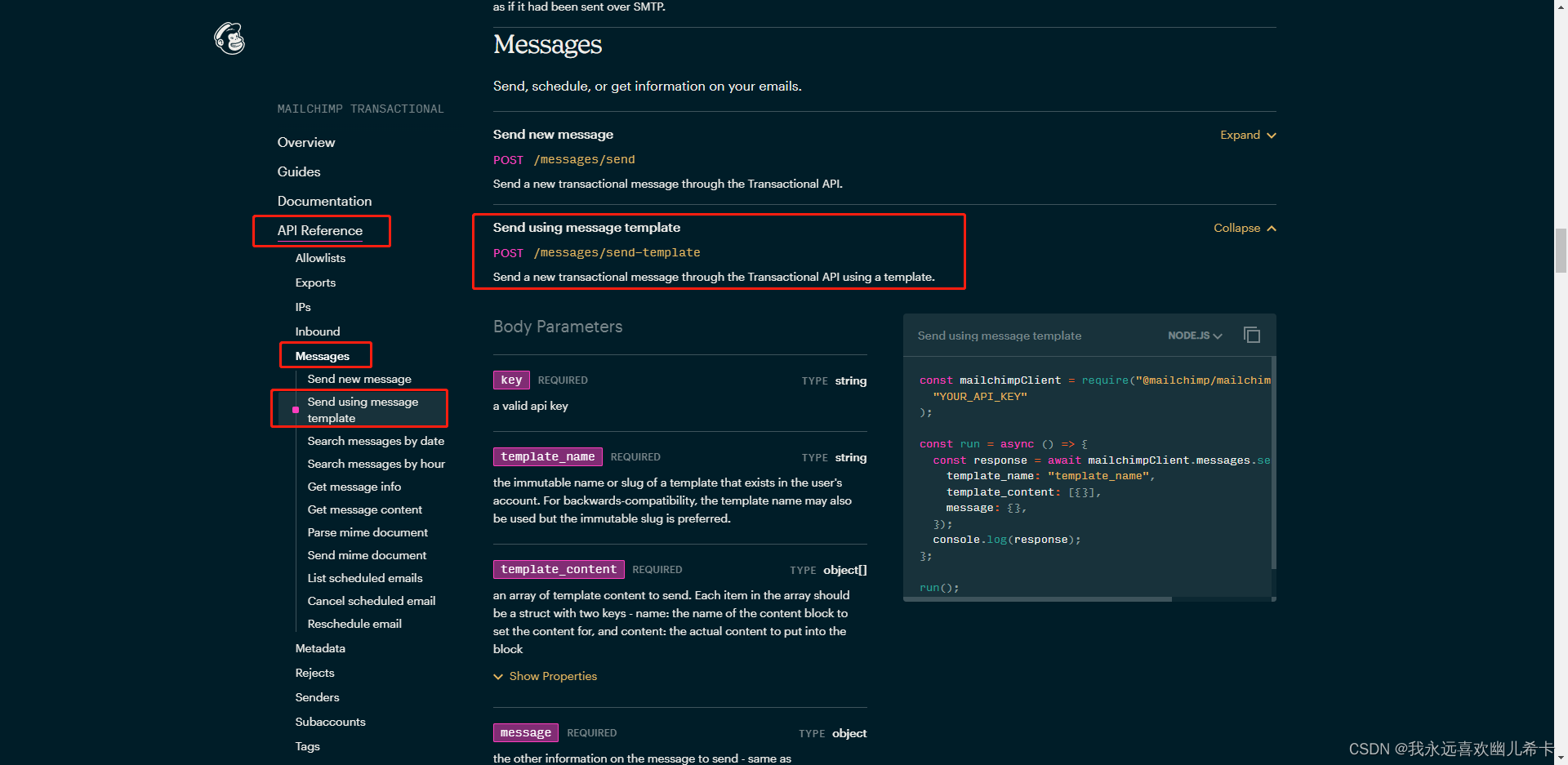Navigate to the Guides section
This screenshot has width=1568, height=765.
pyautogui.click(x=298, y=171)
